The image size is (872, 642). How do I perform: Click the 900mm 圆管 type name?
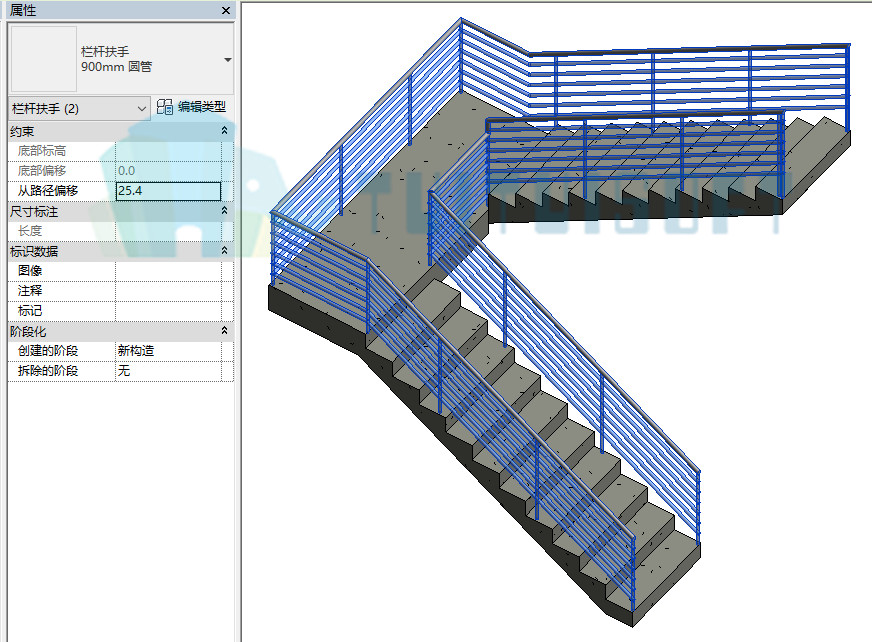click(x=116, y=67)
